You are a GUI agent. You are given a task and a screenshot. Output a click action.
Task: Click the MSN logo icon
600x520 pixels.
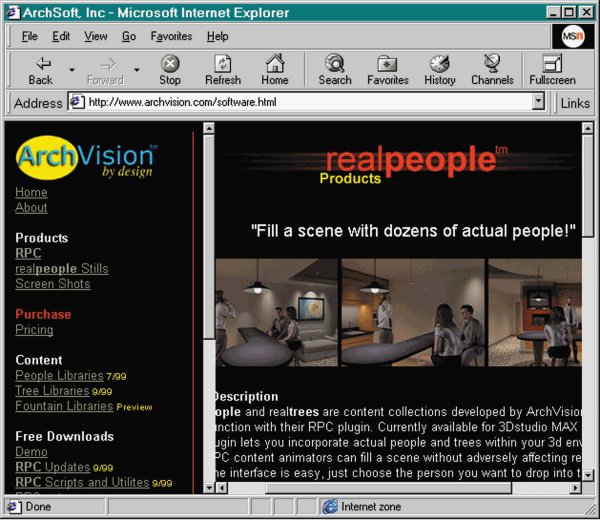573,36
